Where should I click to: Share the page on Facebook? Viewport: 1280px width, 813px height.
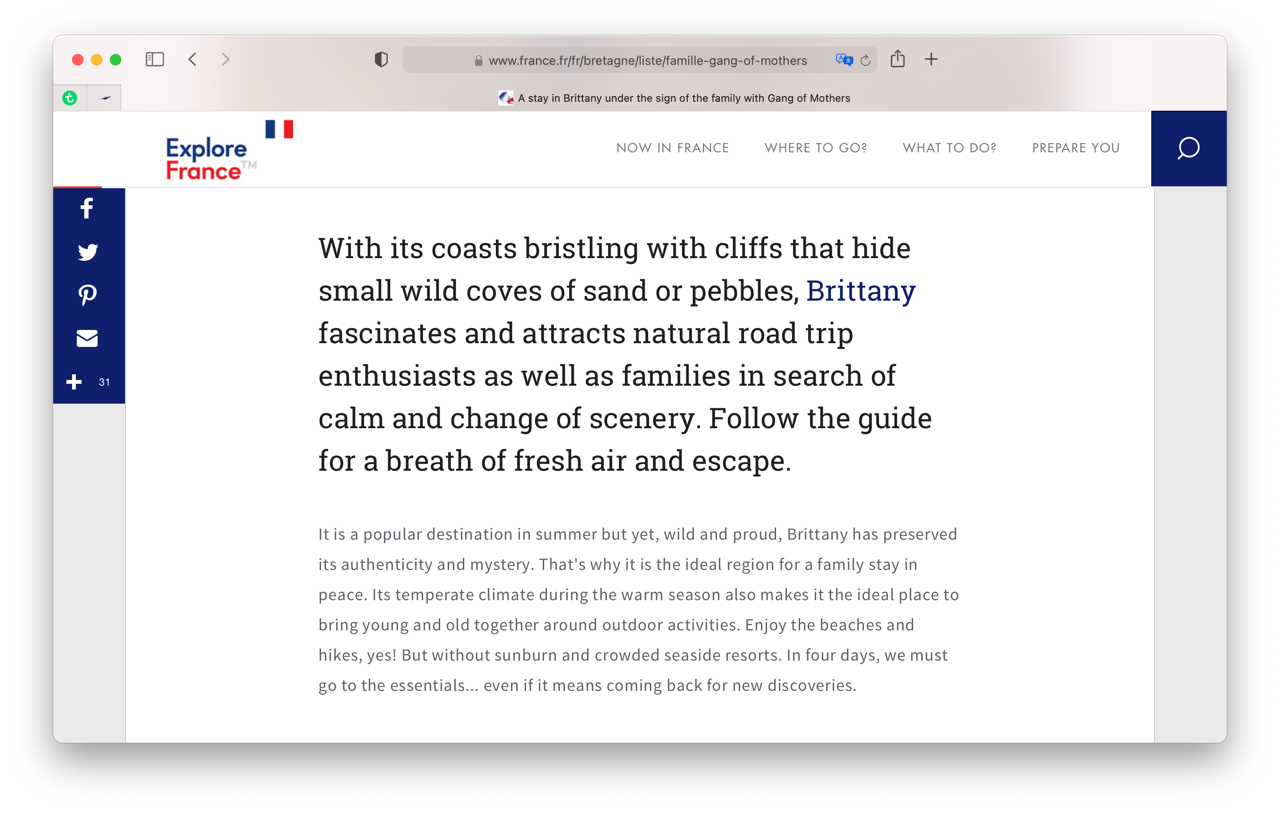[x=87, y=208]
